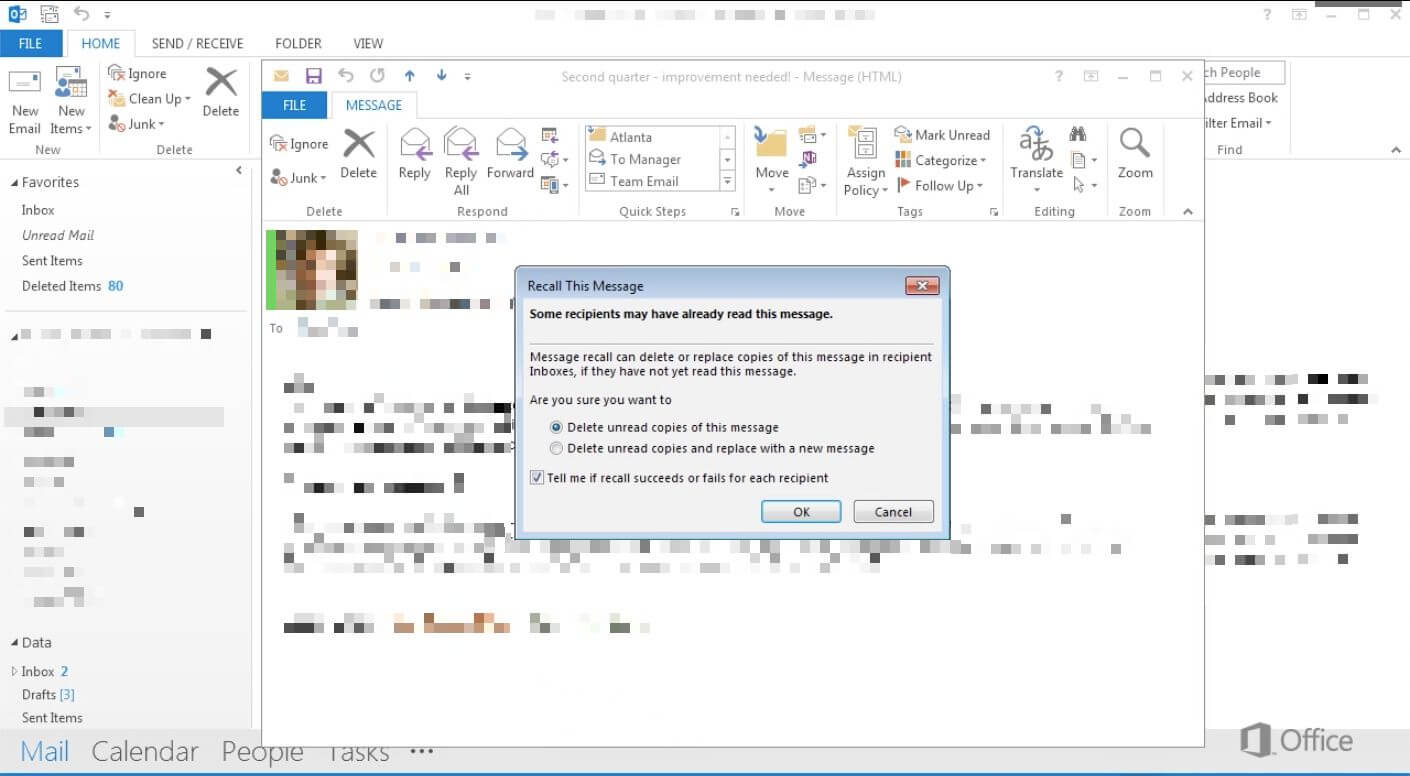Cancel the Recall This Message dialog

click(x=892, y=511)
